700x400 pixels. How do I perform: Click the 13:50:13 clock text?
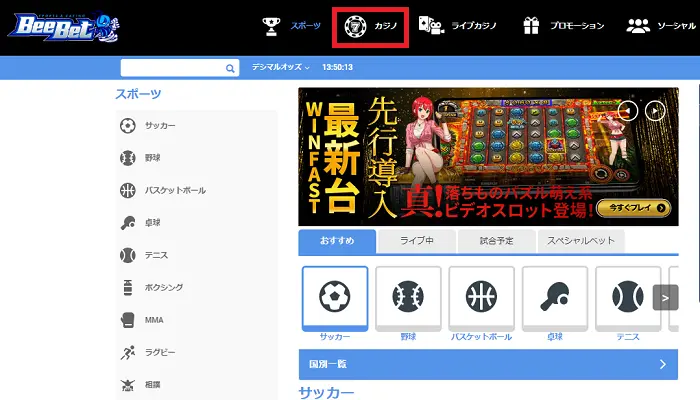(338, 67)
